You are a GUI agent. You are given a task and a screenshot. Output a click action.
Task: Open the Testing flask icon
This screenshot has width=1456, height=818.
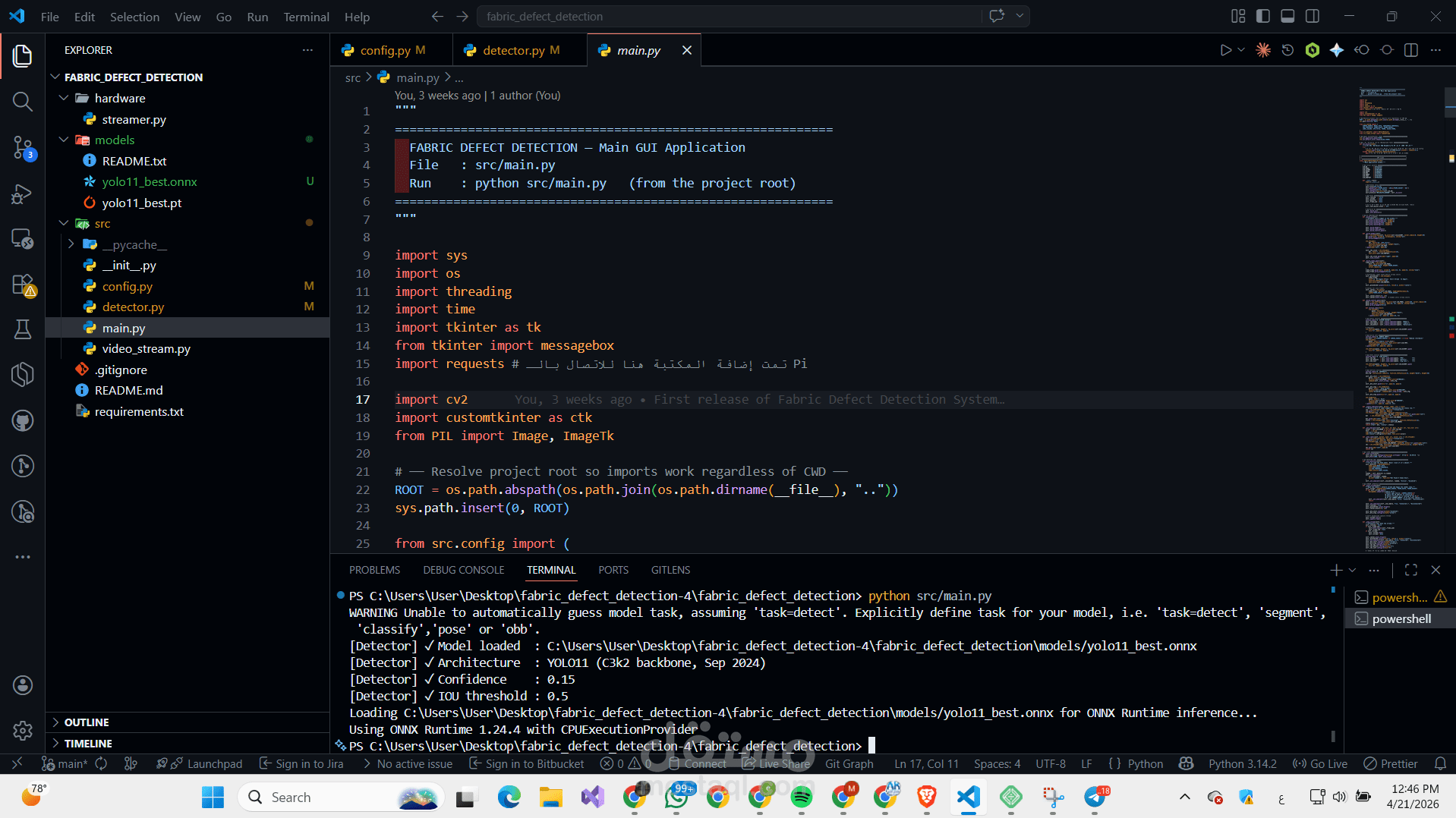click(22, 329)
